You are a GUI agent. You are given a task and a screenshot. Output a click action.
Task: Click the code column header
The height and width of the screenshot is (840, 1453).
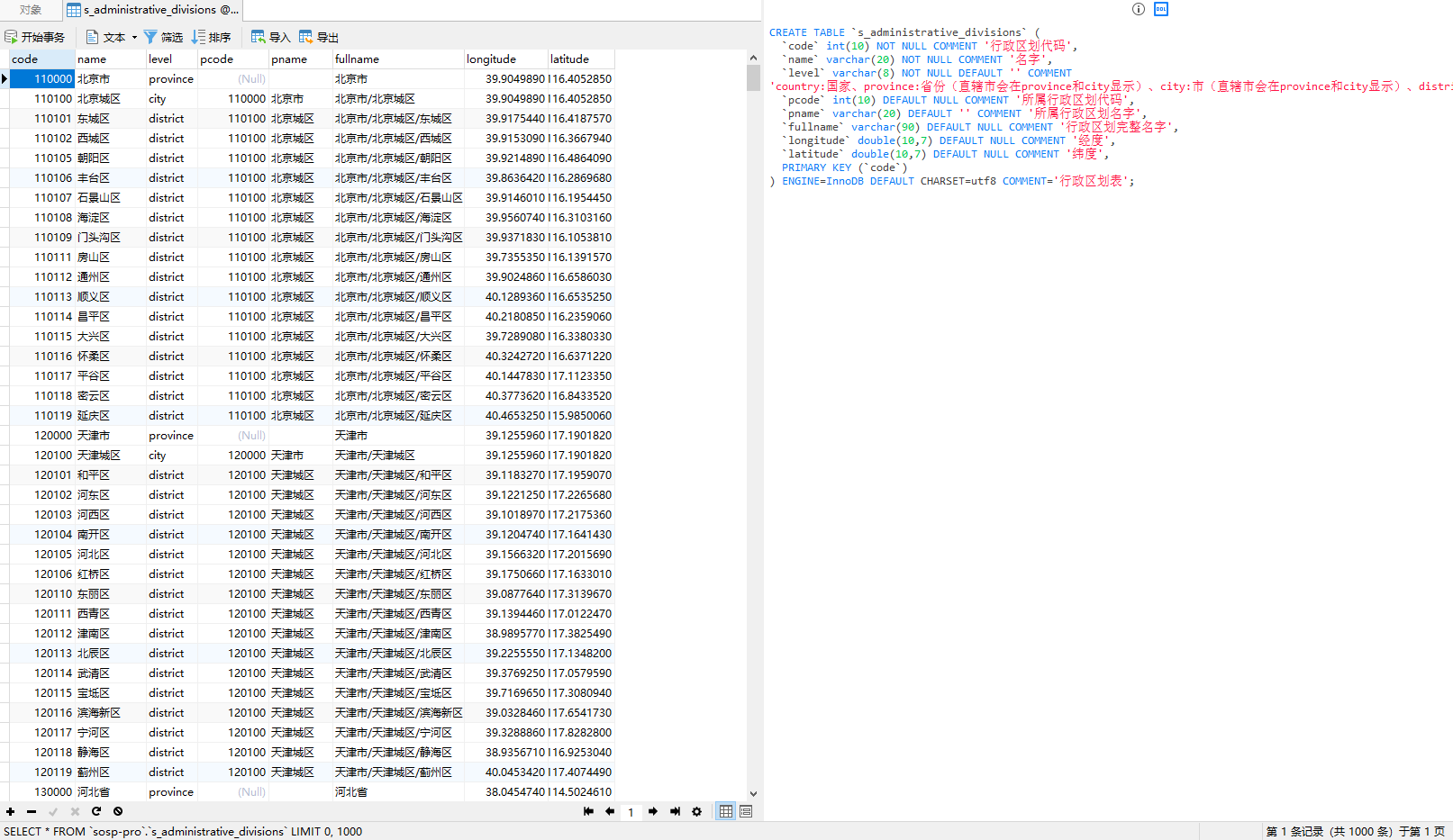point(41,59)
